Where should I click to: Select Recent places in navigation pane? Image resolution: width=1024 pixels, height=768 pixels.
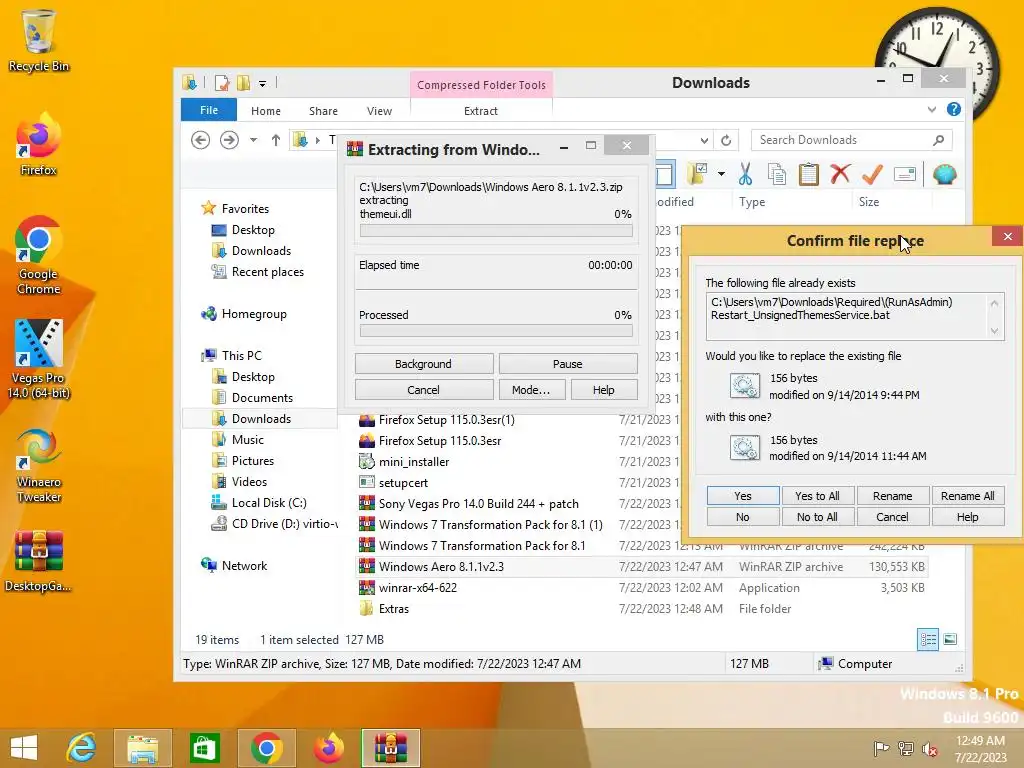pos(267,272)
